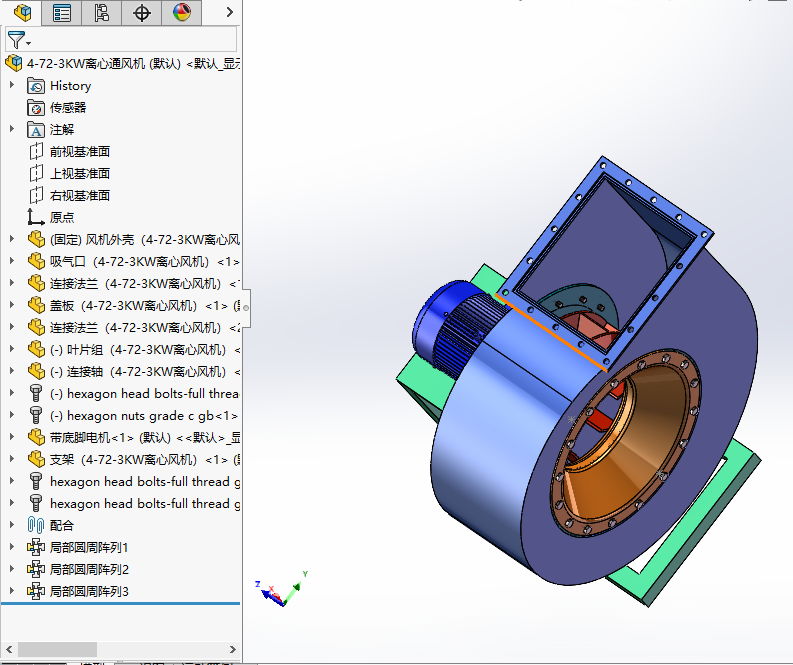Open the tree filter funnel dropdown

point(19,40)
